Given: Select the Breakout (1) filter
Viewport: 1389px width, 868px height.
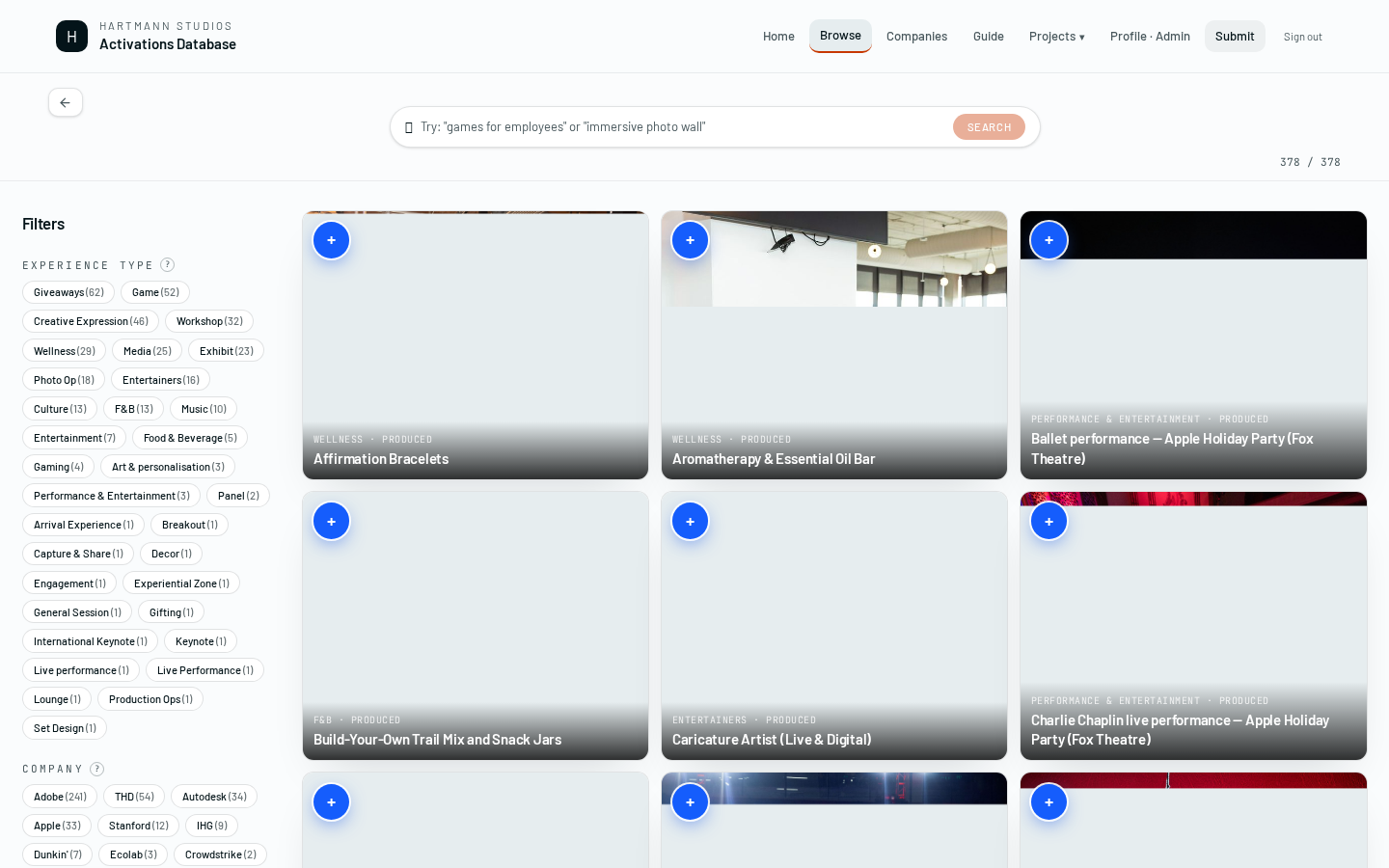Looking at the screenshot, I should (189, 525).
